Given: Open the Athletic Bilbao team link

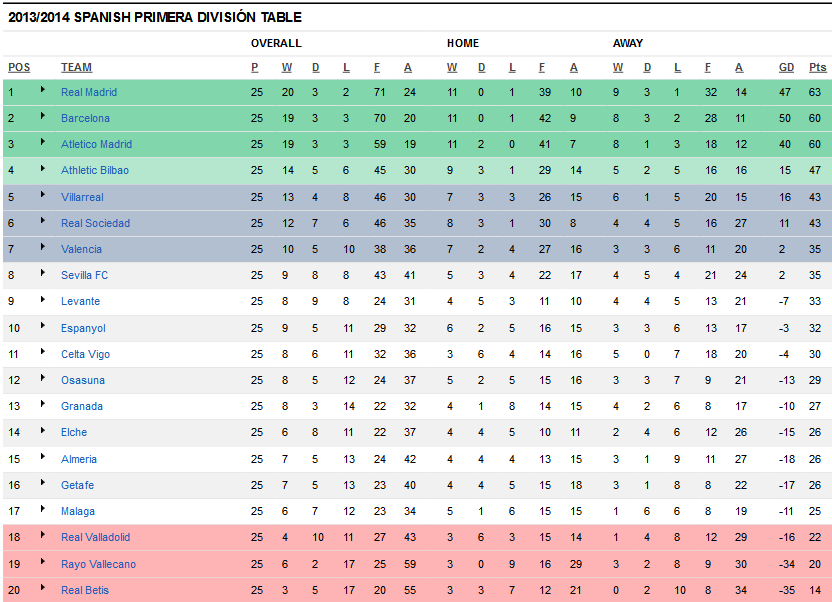Looking at the screenshot, I should [x=94, y=170].
